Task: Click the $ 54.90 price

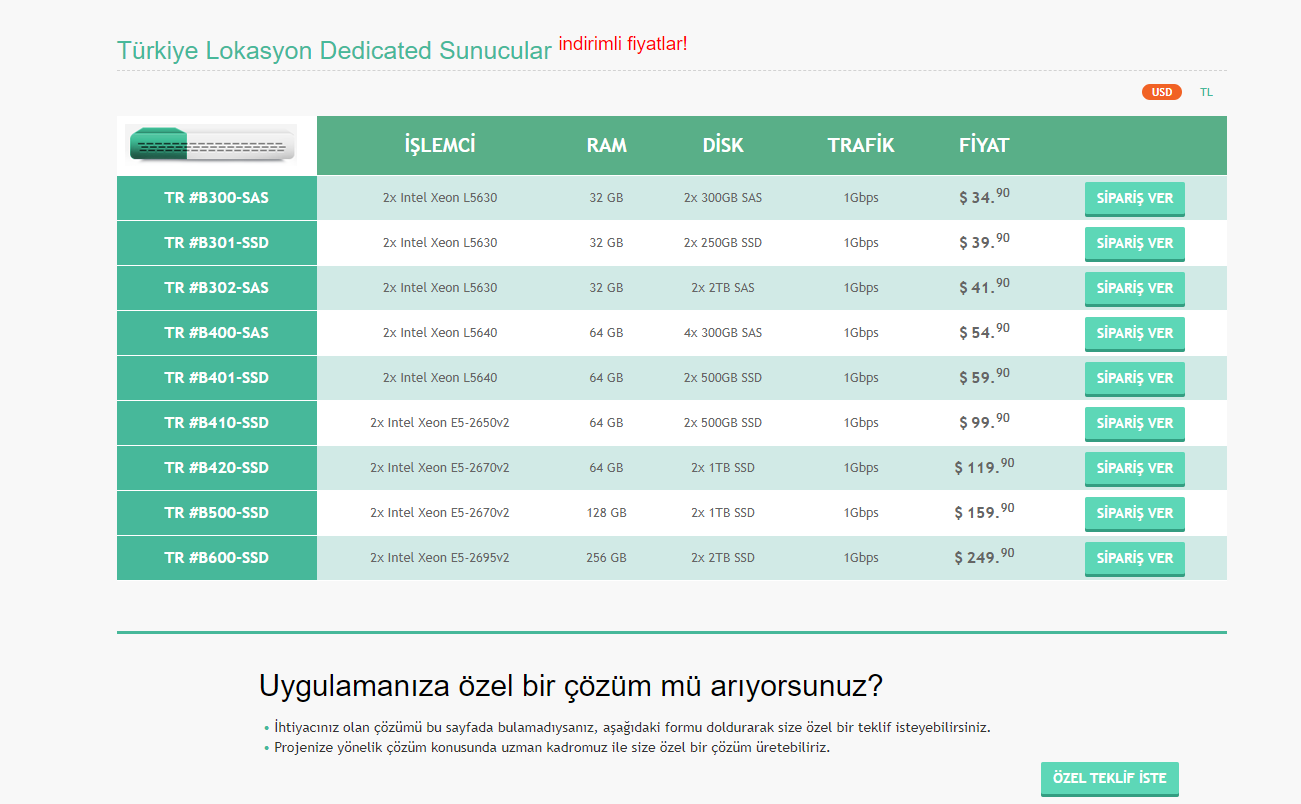Action: click(x=984, y=331)
